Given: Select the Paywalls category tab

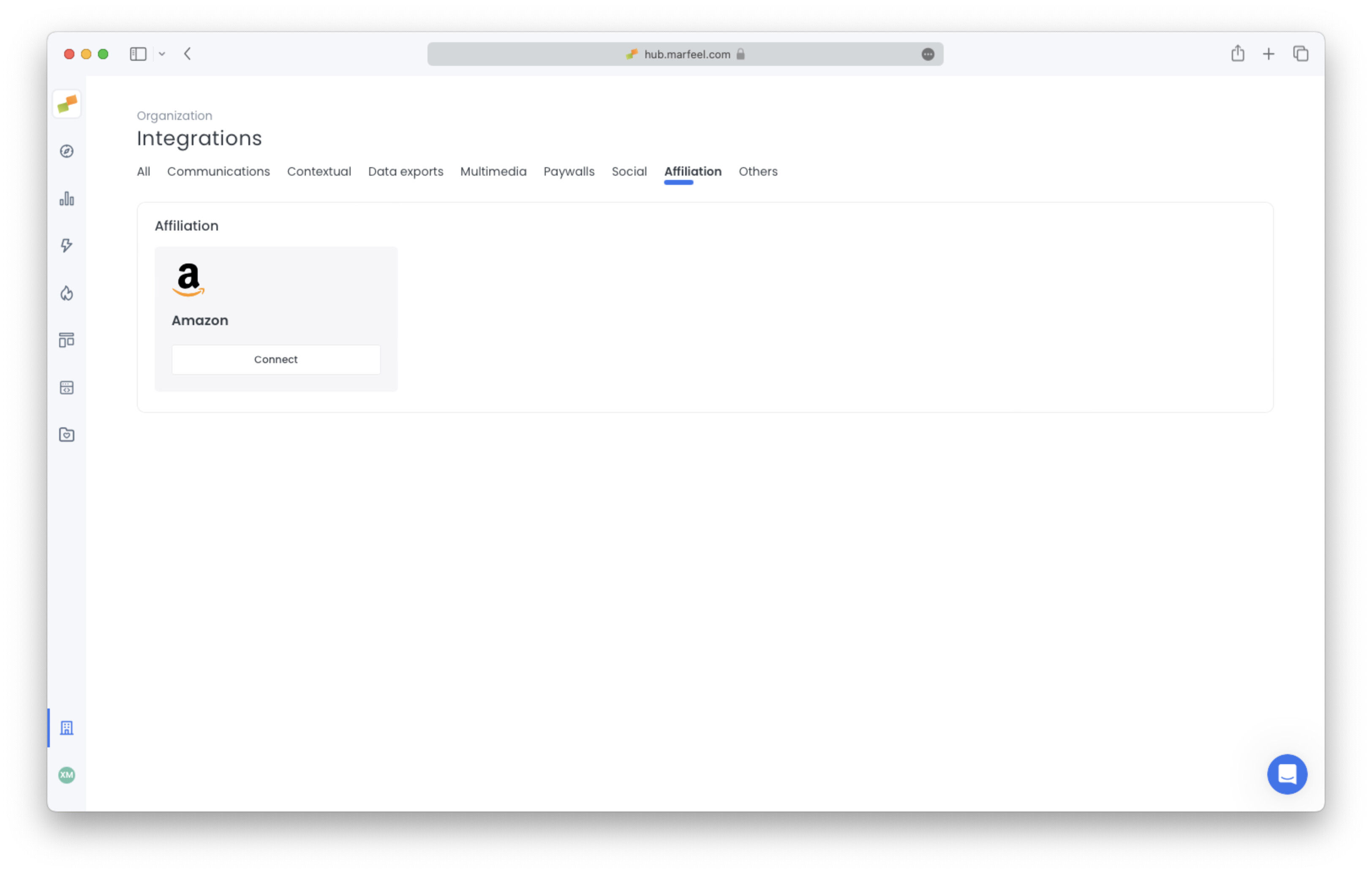Looking at the screenshot, I should click(569, 171).
